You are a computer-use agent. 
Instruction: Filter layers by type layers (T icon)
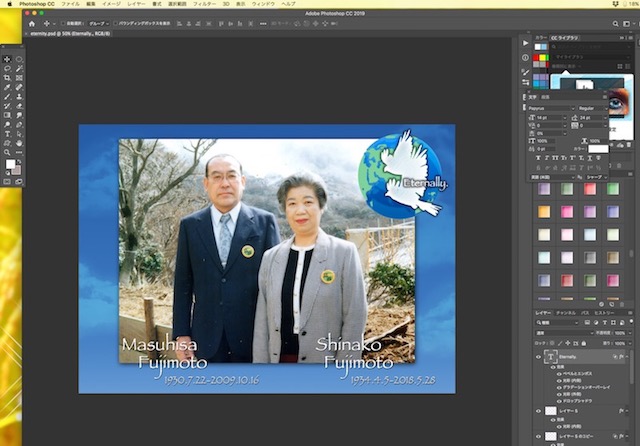coord(604,322)
